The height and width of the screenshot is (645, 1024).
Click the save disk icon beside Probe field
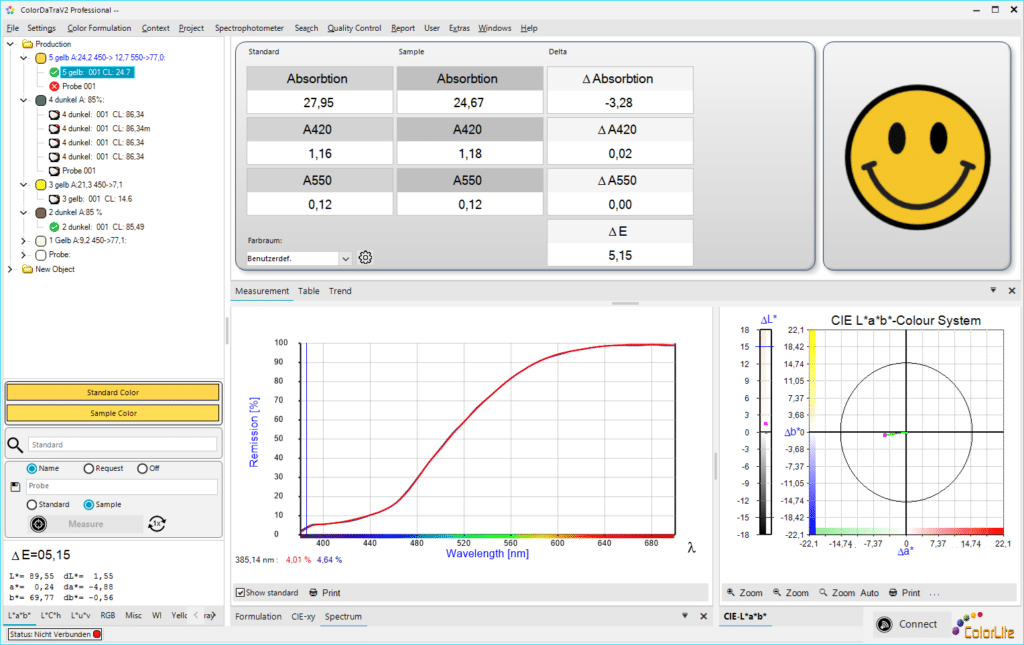tap(16, 486)
